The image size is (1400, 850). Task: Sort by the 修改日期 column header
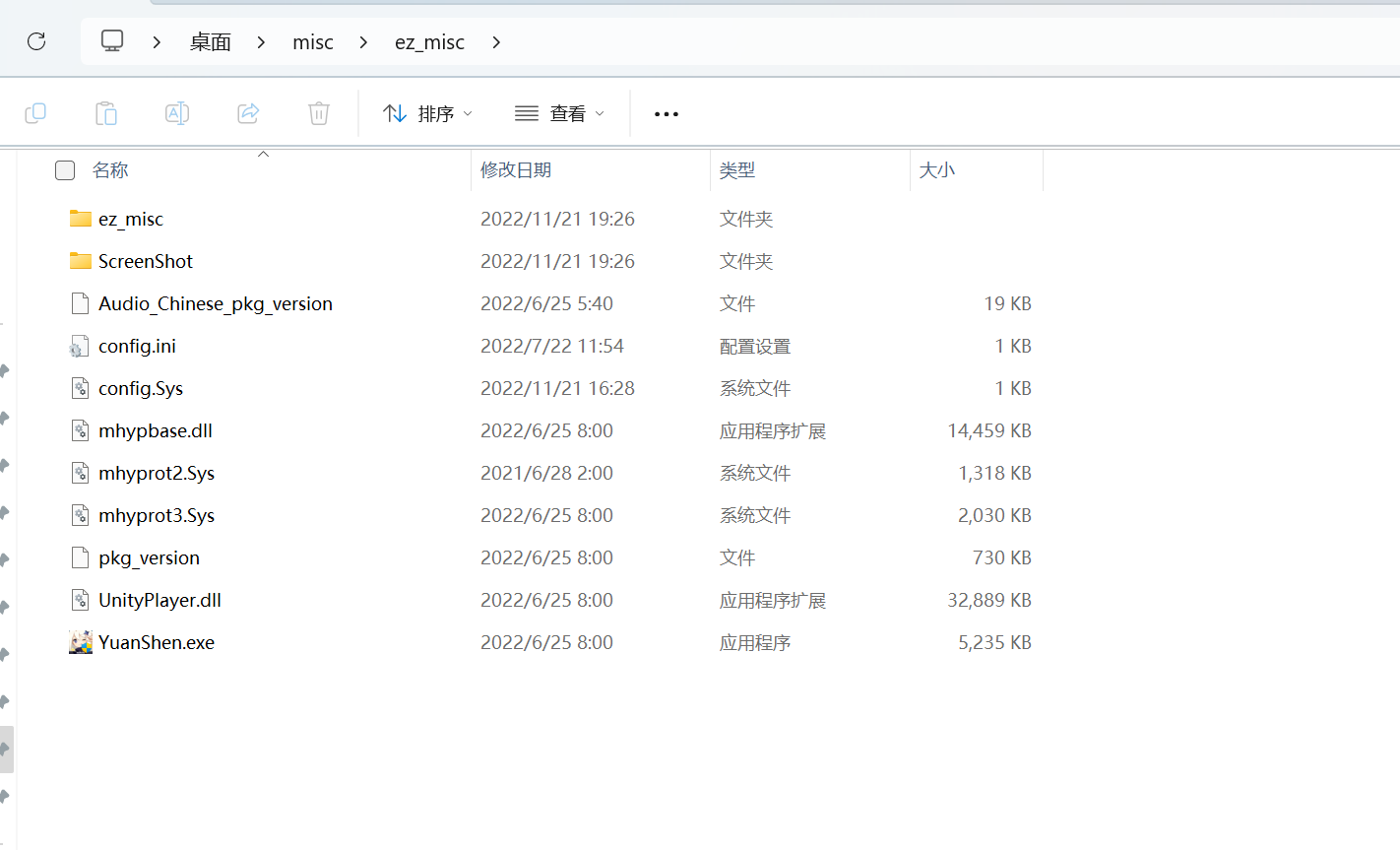(516, 170)
